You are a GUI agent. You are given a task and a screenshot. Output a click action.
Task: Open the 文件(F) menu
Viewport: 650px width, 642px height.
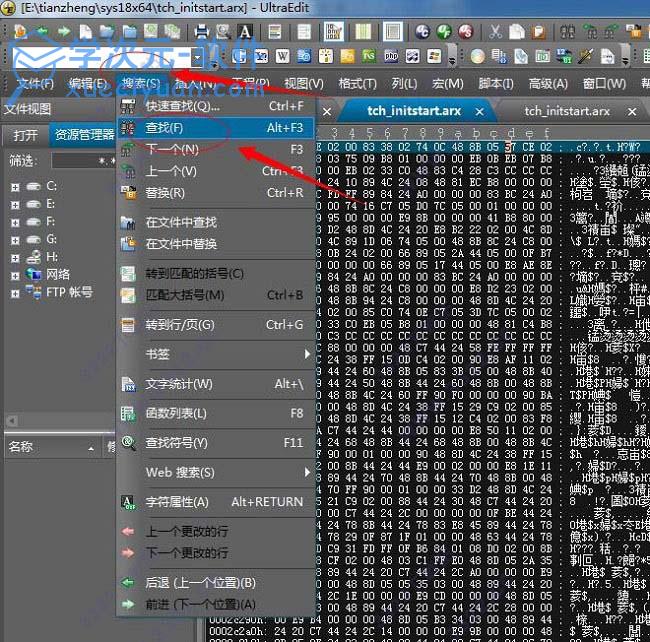[x=36, y=84]
